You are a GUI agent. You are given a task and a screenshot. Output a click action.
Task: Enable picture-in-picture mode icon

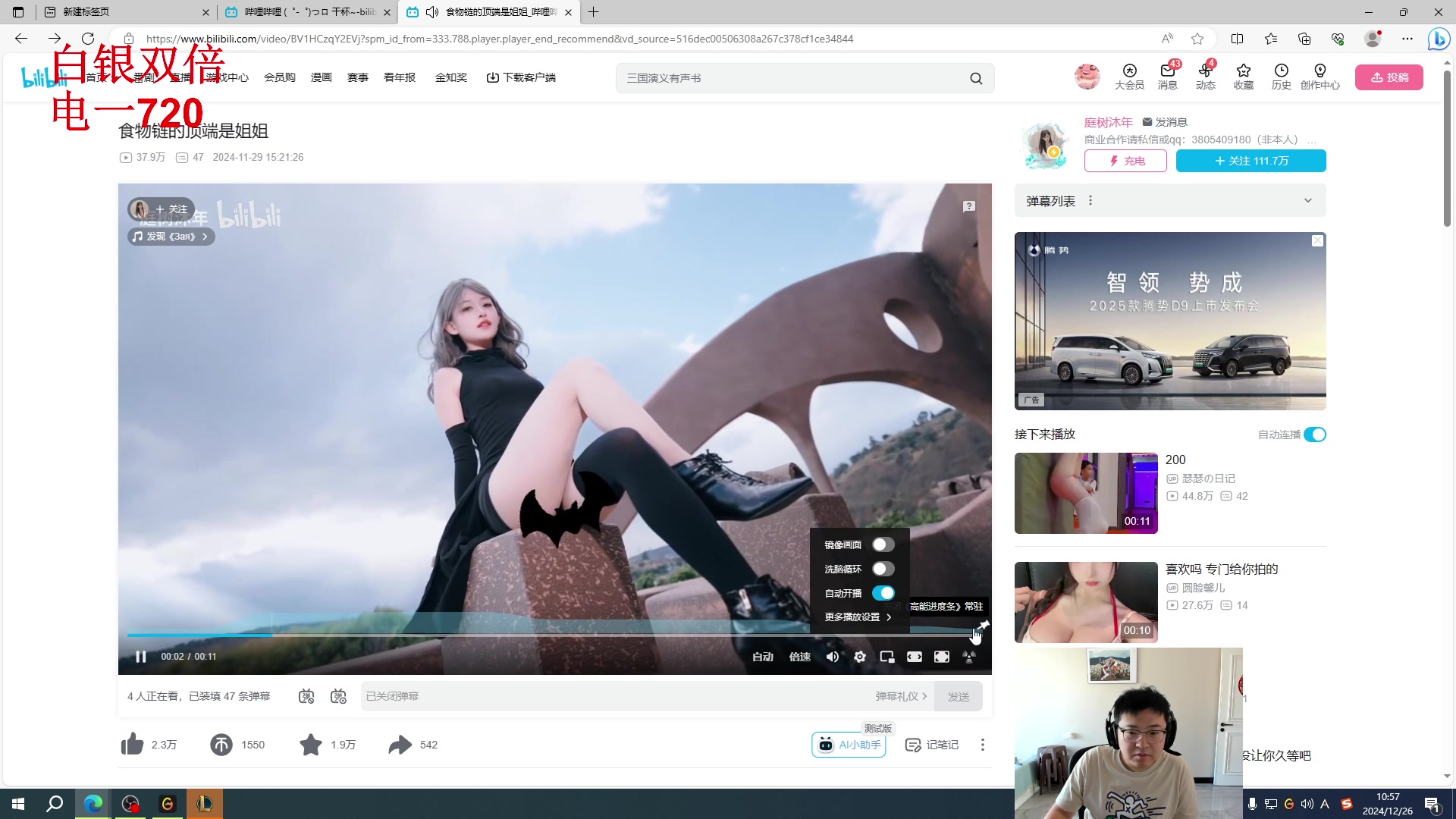(x=887, y=657)
